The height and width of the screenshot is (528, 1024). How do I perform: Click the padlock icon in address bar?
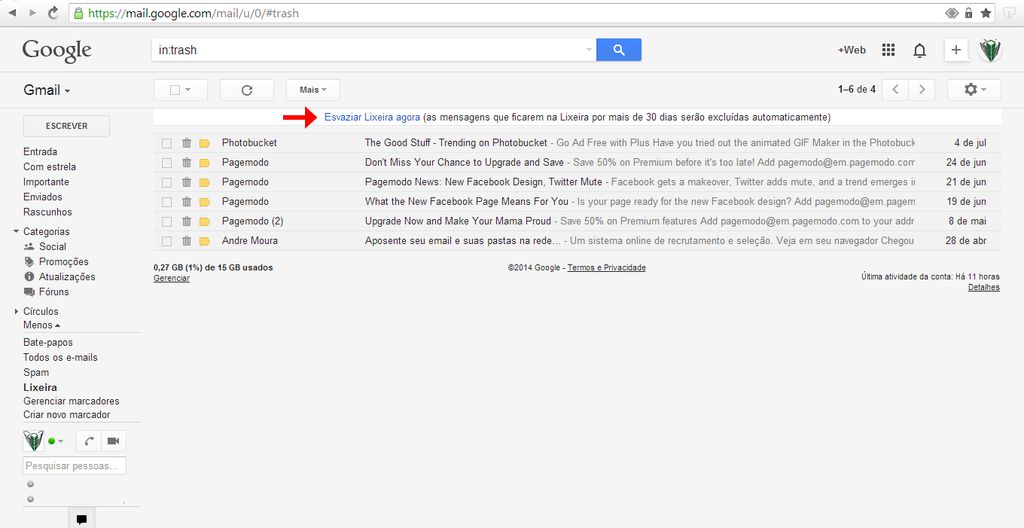(79, 12)
